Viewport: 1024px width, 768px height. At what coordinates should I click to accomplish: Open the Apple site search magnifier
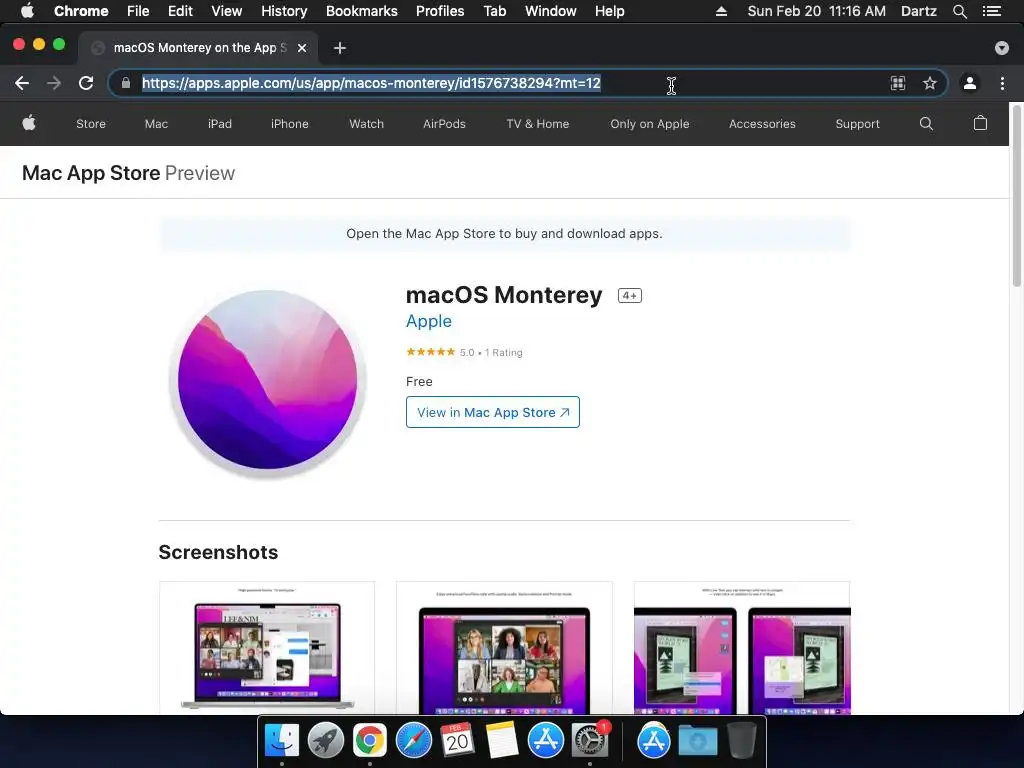pos(926,123)
